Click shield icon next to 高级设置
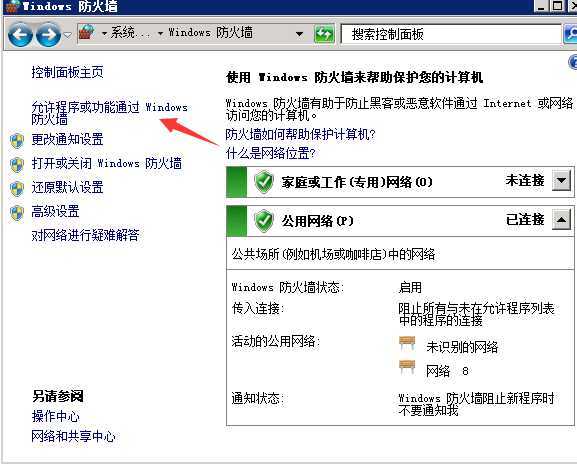Screen dimensions: 577x464 tap(17, 213)
